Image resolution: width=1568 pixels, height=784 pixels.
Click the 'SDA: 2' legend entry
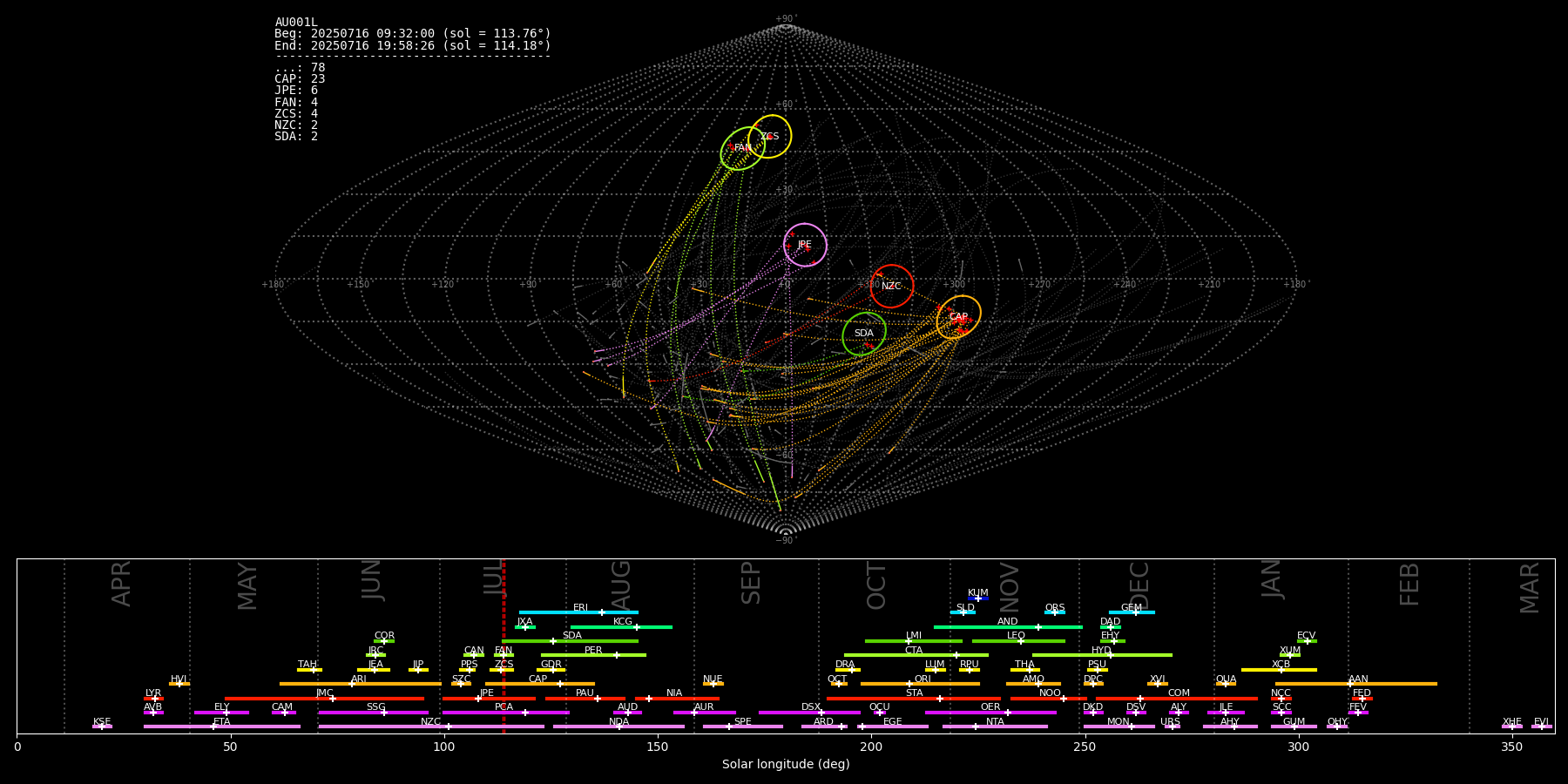click(x=296, y=136)
